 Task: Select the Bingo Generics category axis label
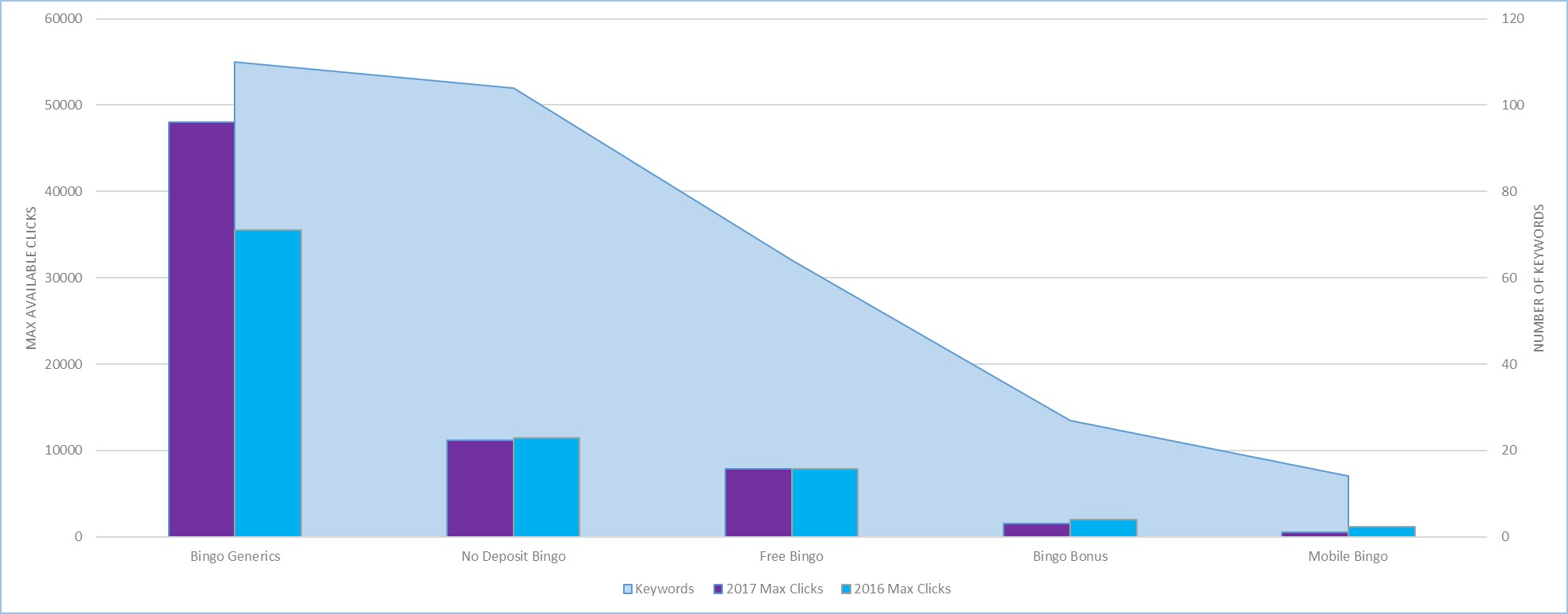(x=235, y=557)
